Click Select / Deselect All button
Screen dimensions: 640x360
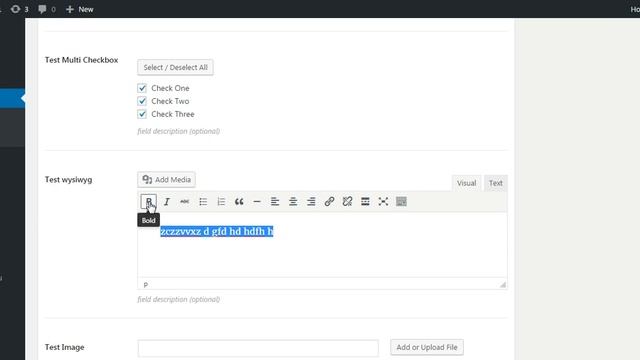[176, 67]
